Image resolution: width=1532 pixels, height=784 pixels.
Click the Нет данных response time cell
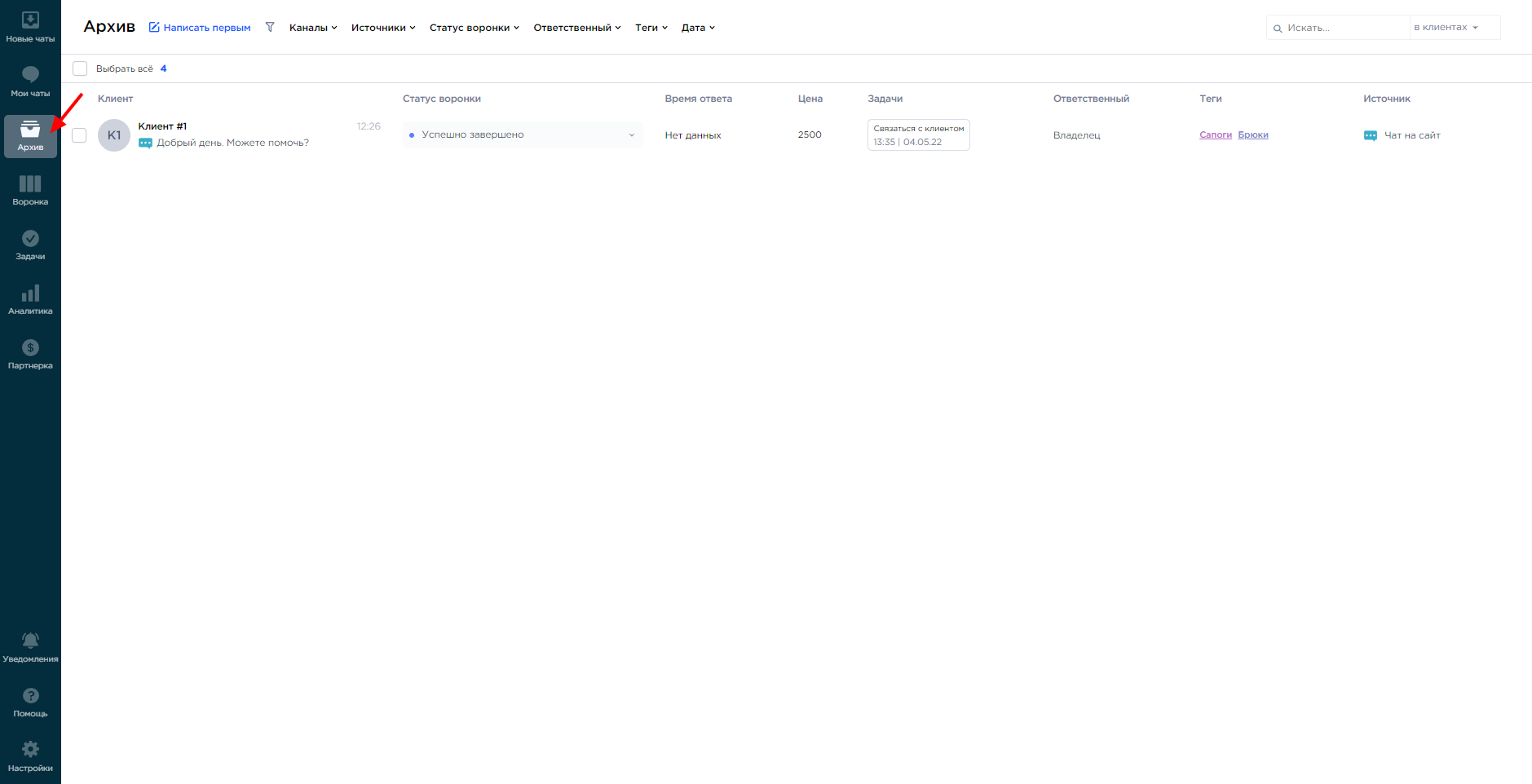pos(693,135)
